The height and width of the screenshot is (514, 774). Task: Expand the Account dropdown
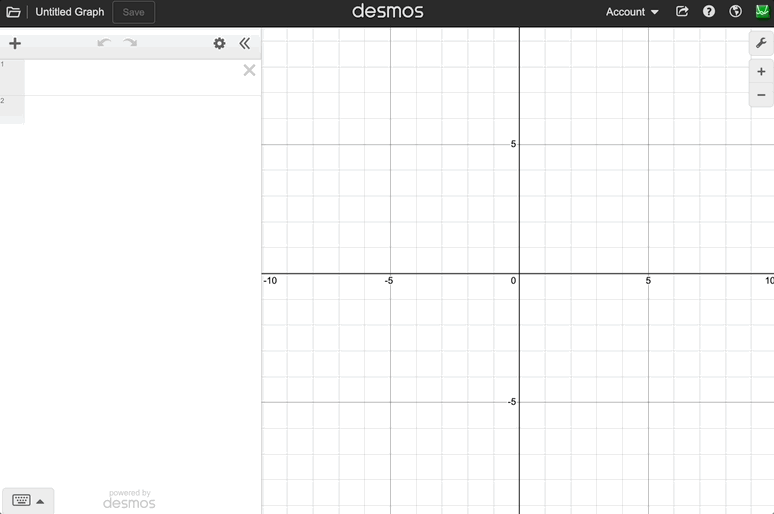tap(632, 12)
